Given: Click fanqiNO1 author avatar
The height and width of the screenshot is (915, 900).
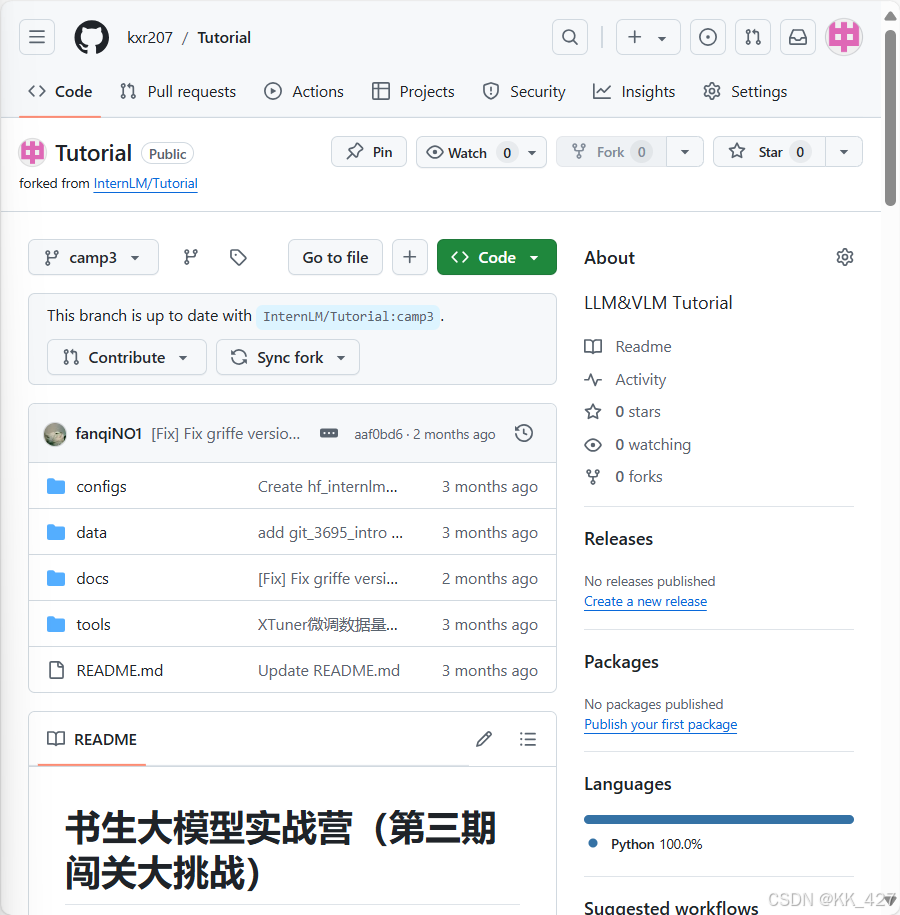Looking at the screenshot, I should point(55,434).
